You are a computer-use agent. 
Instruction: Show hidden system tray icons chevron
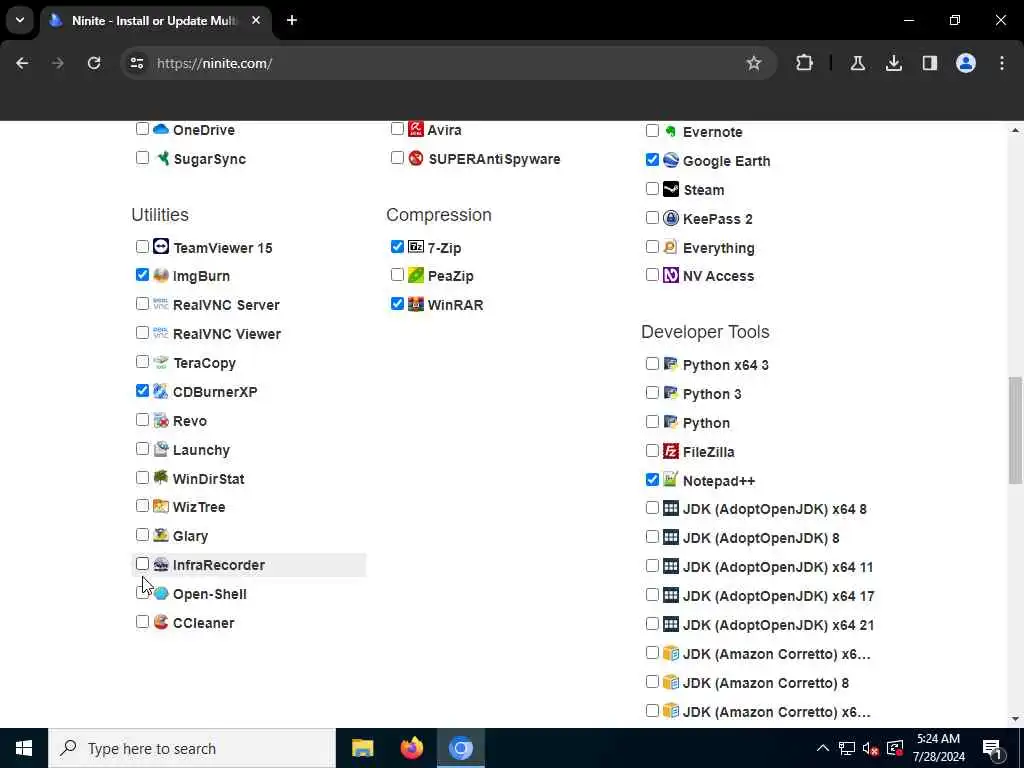[x=823, y=748]
